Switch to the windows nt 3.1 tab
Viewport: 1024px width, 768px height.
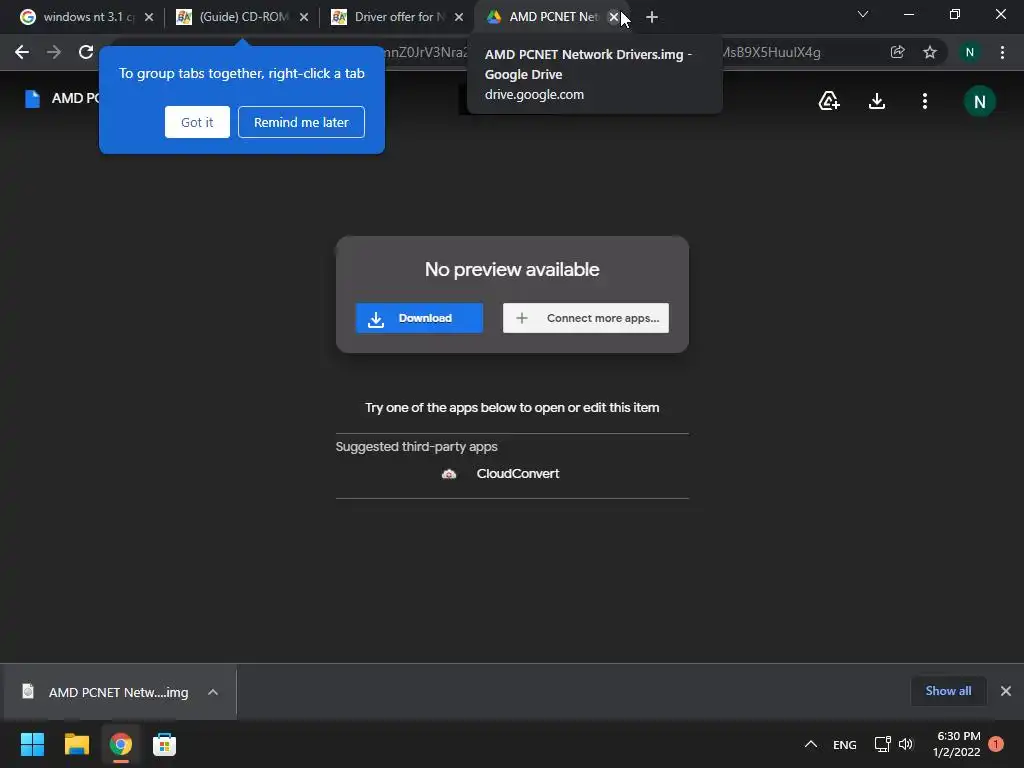click(x=82, y=17)
